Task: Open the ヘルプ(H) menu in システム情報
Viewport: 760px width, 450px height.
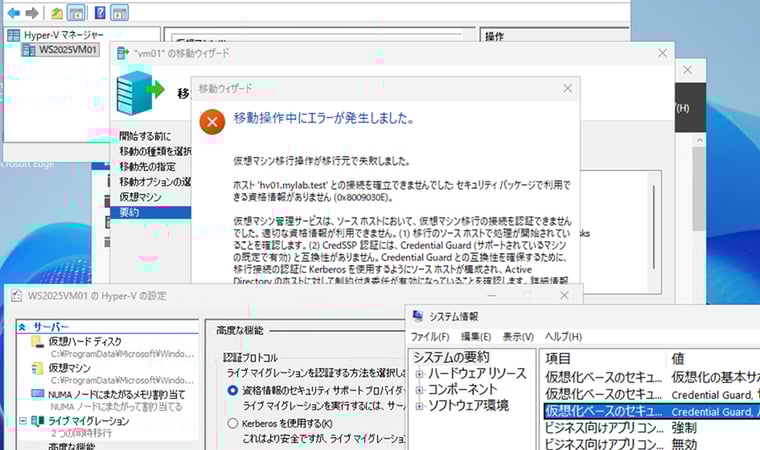Action: click(x=563, y=337)
